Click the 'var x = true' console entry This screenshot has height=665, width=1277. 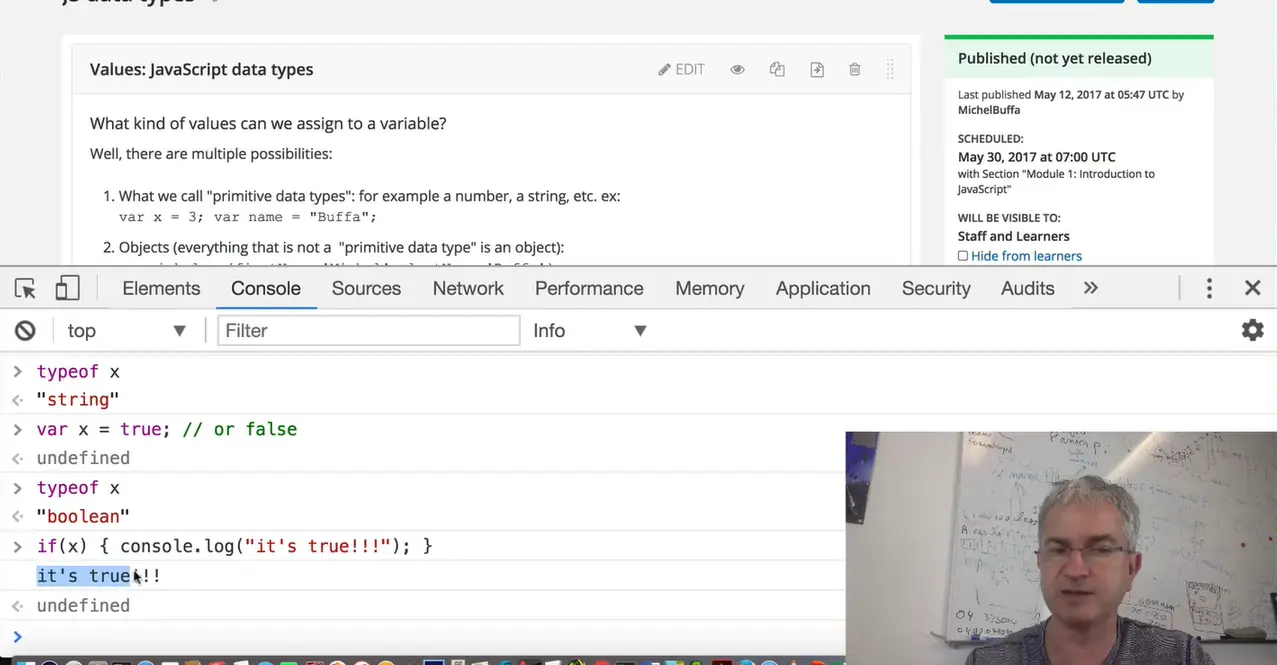coord(167,429)
